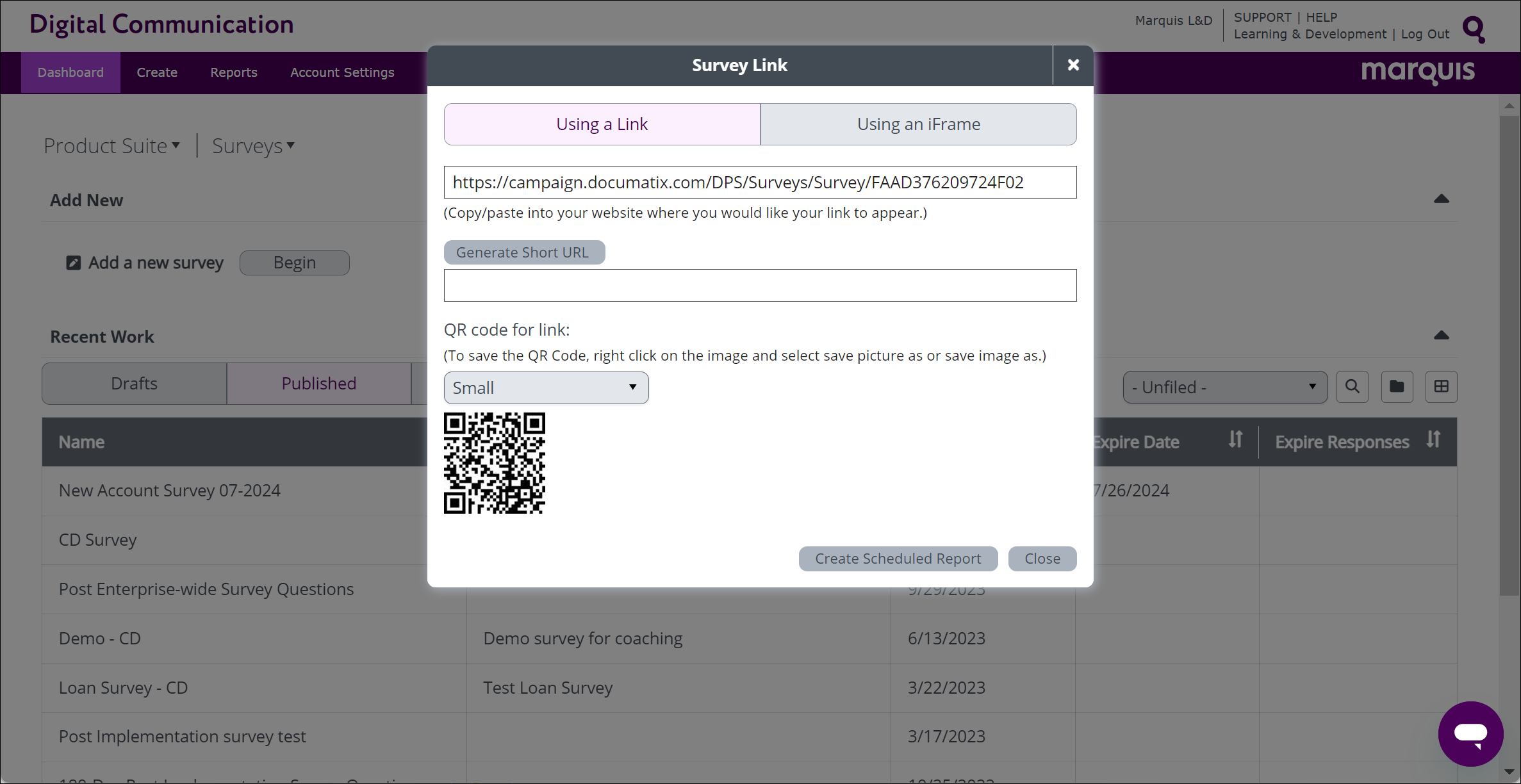Switch to grid view icon
Screen dimensions: 1521x784
pos(1441,387)
